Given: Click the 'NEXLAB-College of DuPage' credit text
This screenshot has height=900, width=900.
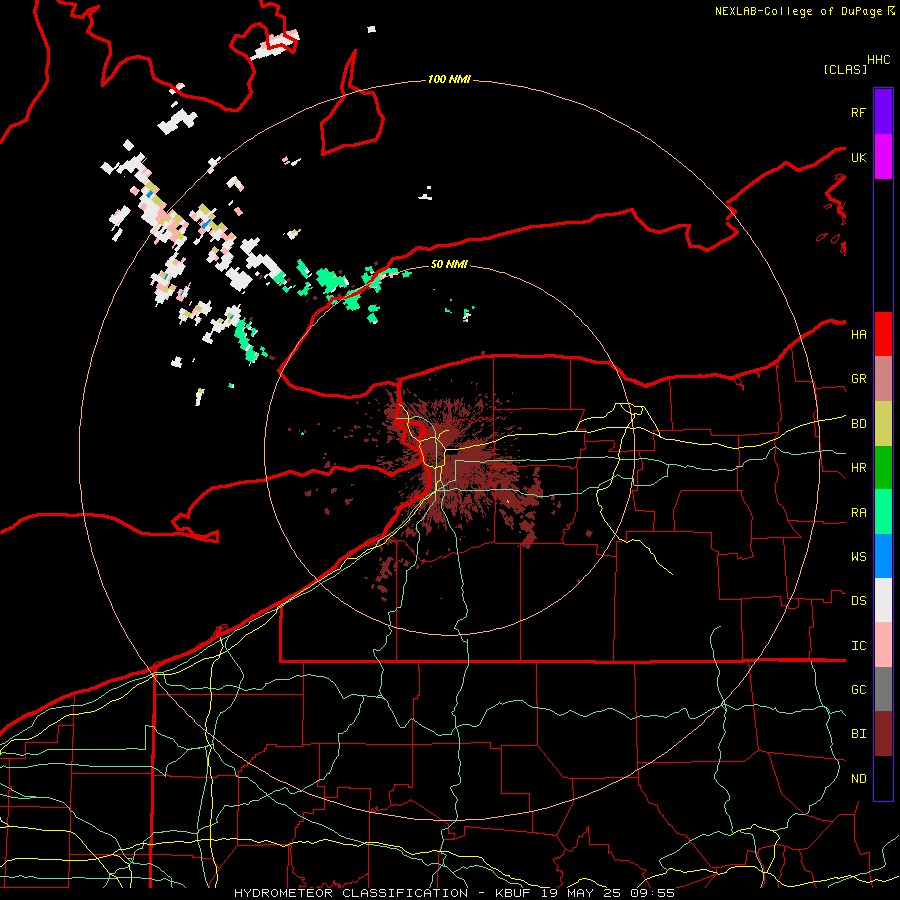Looking at the screenshot, I should (x=799, y=11).
